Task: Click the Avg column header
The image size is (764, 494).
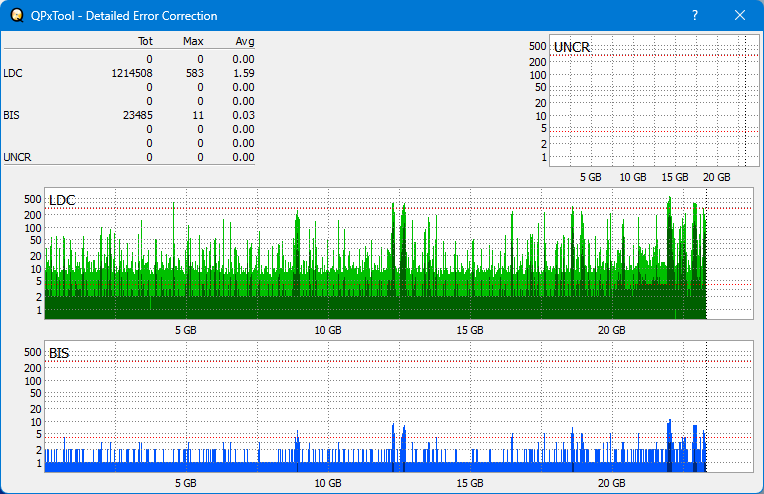Action: (x=245, y=41)
